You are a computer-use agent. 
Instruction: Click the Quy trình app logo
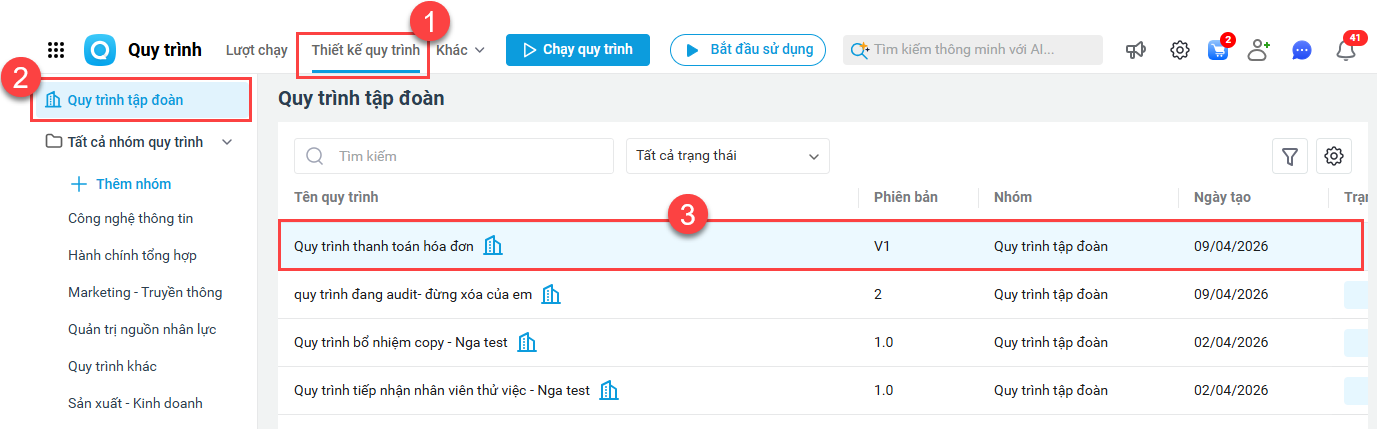click(100, 50)
